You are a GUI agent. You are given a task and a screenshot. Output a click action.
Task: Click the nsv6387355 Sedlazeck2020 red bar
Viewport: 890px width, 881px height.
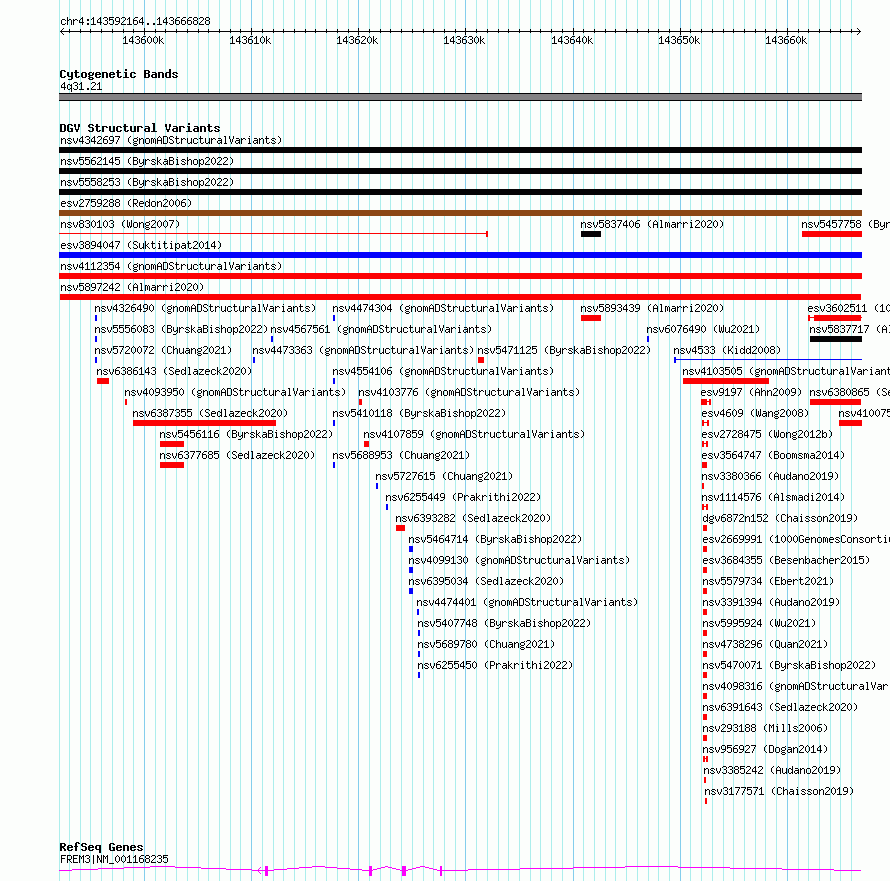pos(204,423)
